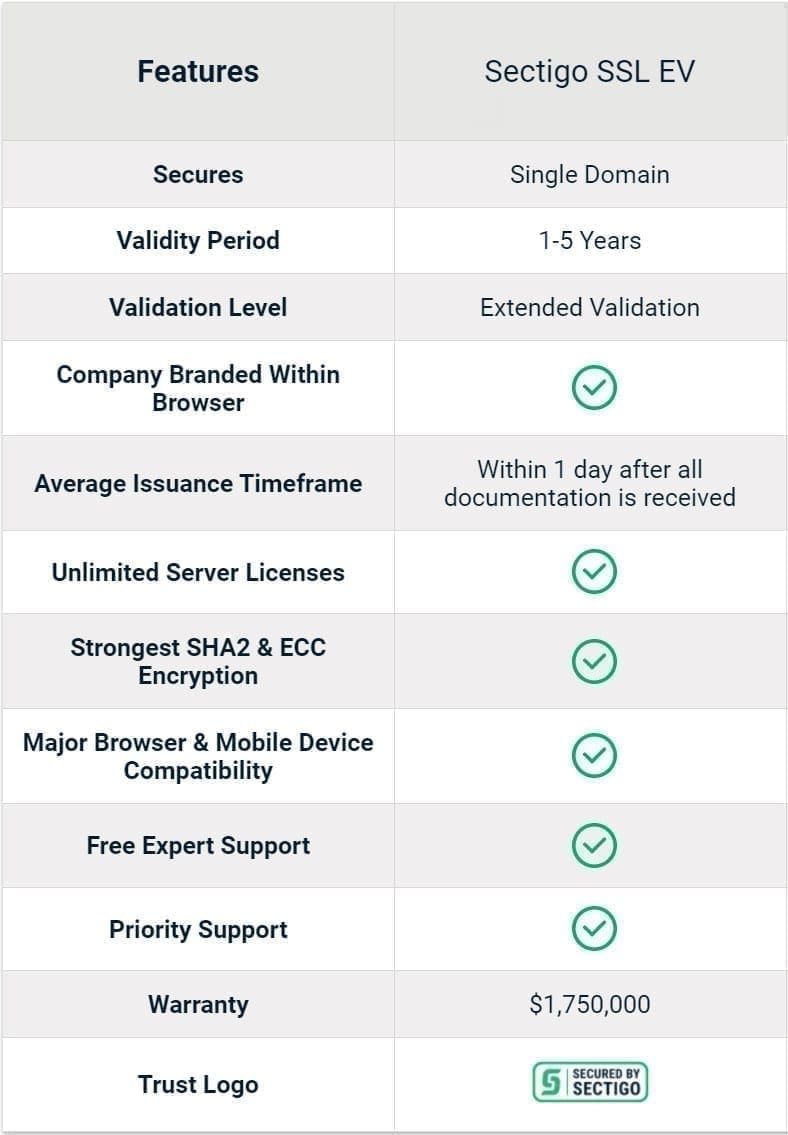Click the $1,750,000 warranty amount
Viewport: 788px width, 1135px height.
(x=590, y=1004)
